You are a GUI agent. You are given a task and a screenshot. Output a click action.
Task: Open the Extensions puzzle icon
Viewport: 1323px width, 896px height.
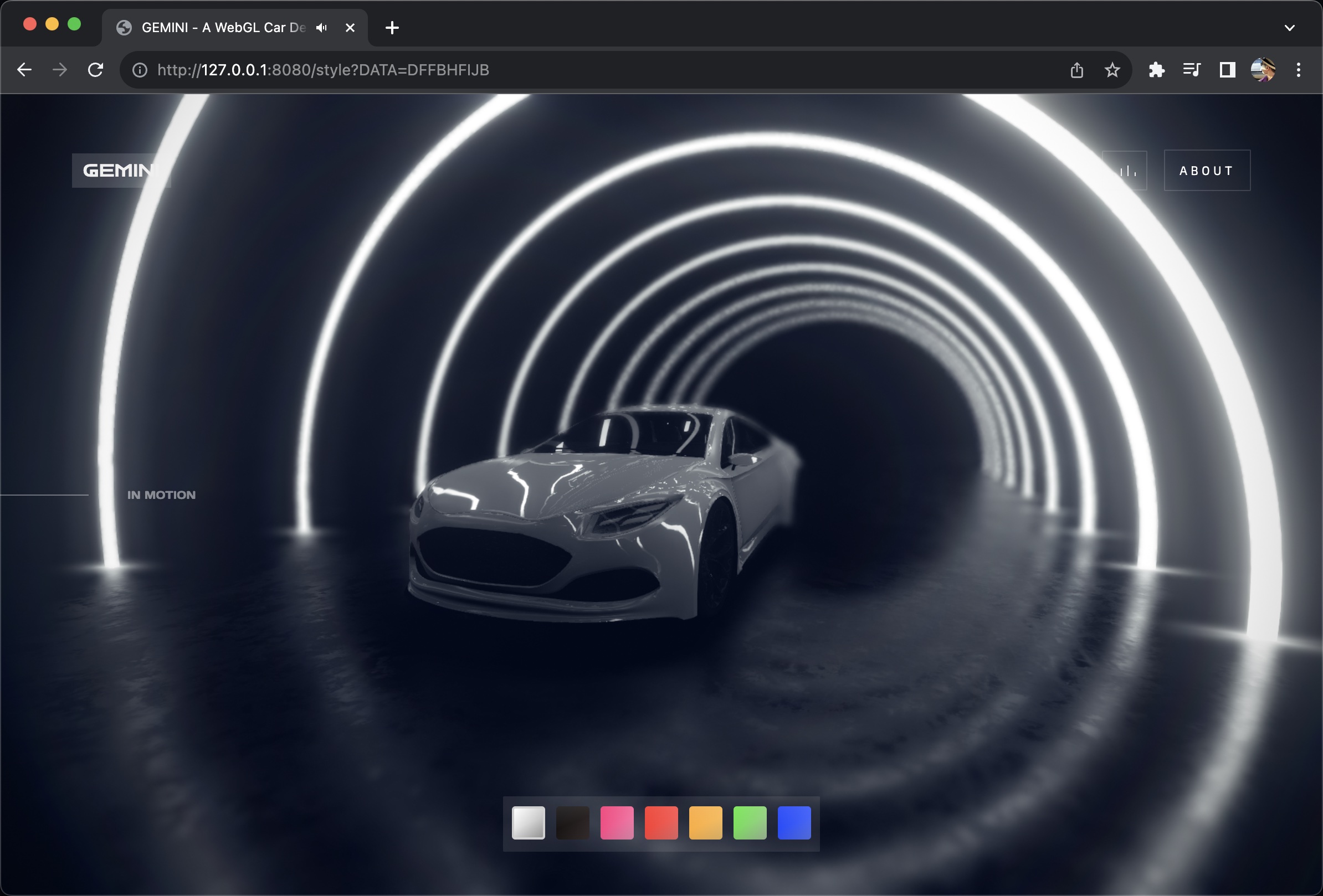[x=1156, y=70]
